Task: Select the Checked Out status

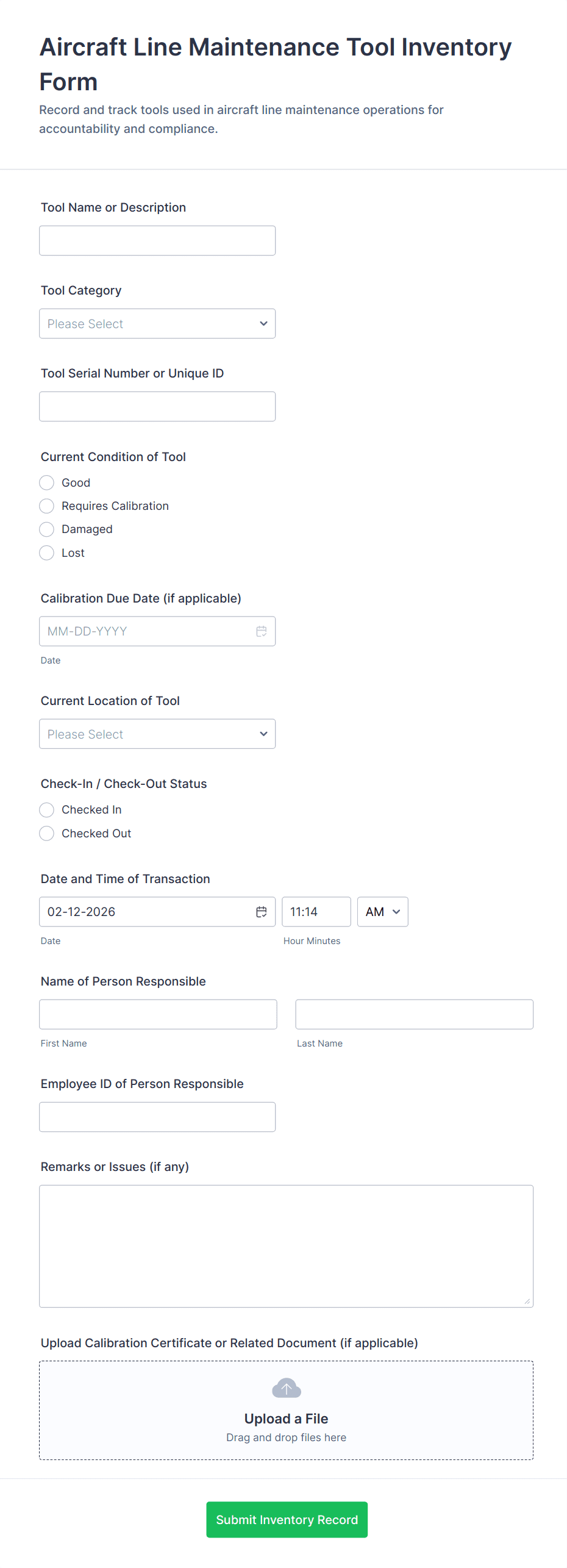Action: (47, 834)
